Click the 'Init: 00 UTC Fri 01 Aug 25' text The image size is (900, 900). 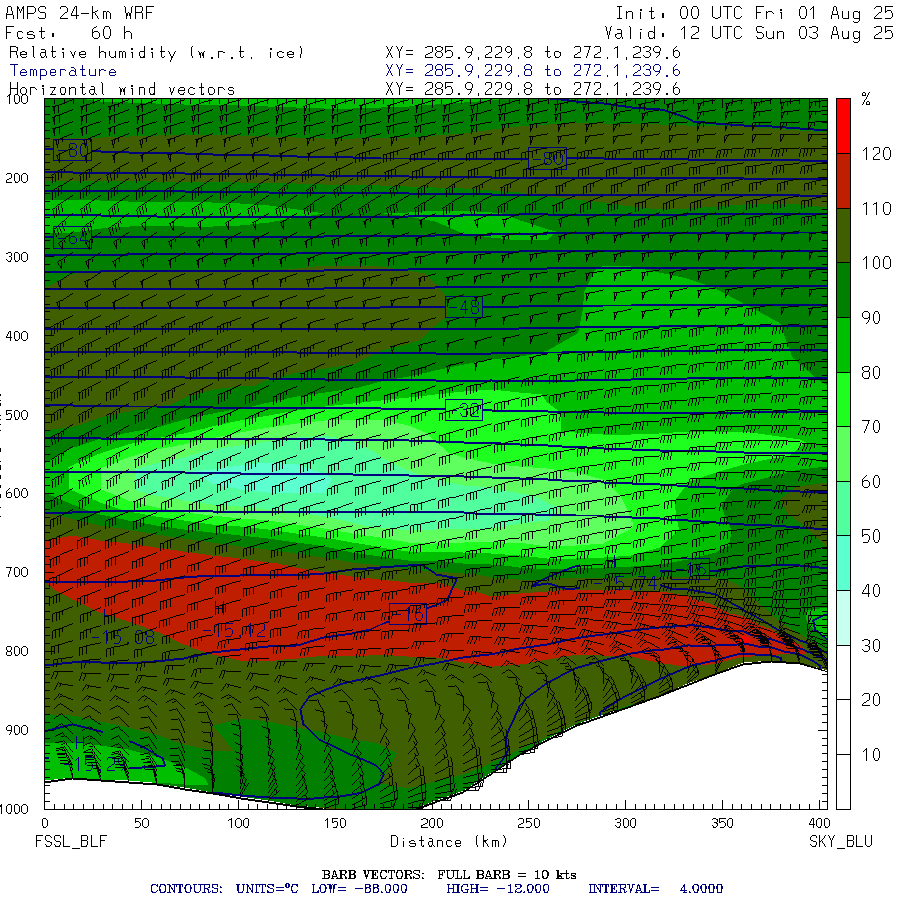point(754,13)
